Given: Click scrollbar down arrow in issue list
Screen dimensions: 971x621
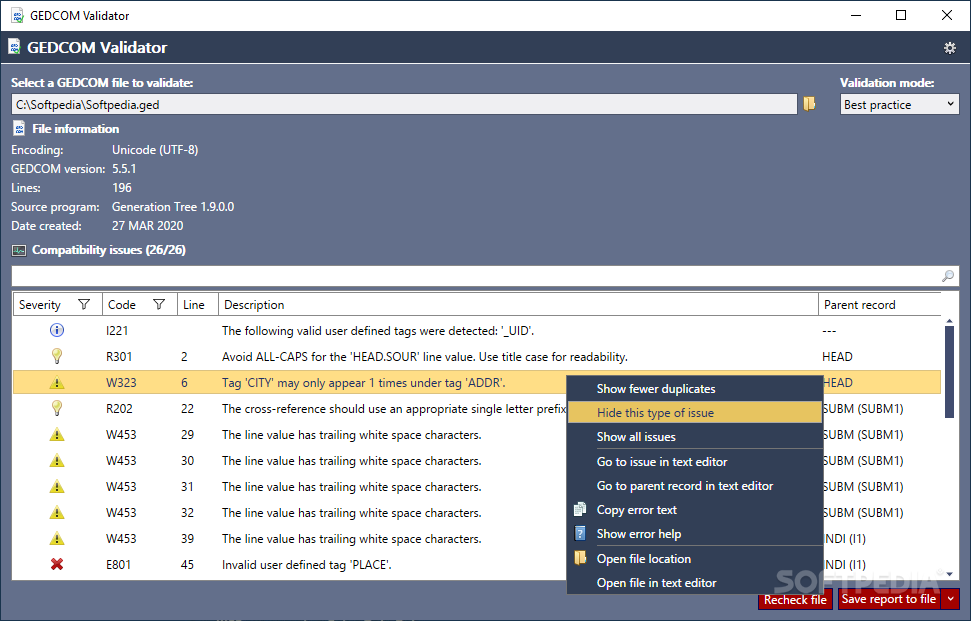Looking at the screenshot, I should coord(949,574).
